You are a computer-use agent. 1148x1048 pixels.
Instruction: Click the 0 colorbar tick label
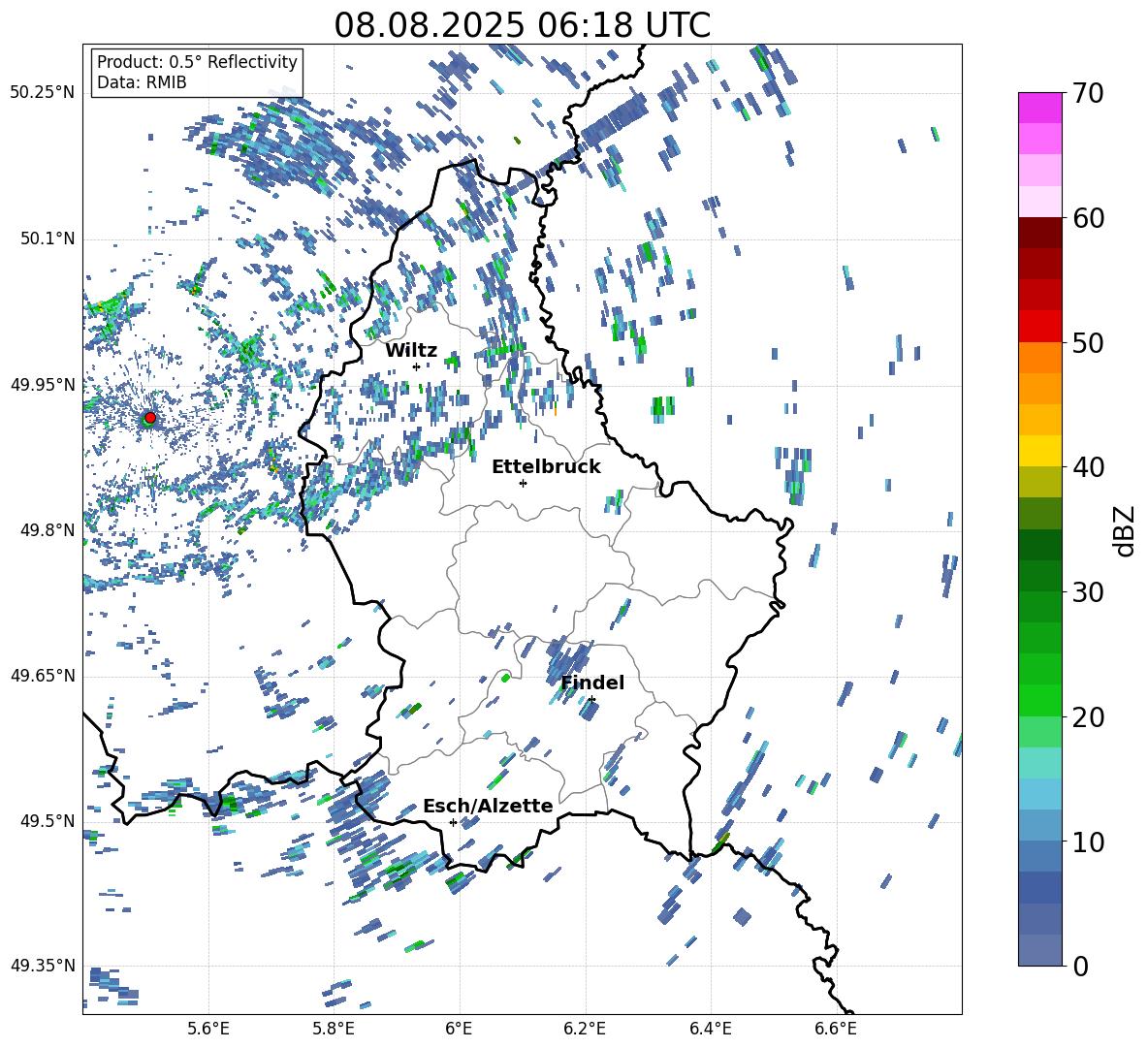[x=1080, y=966]
